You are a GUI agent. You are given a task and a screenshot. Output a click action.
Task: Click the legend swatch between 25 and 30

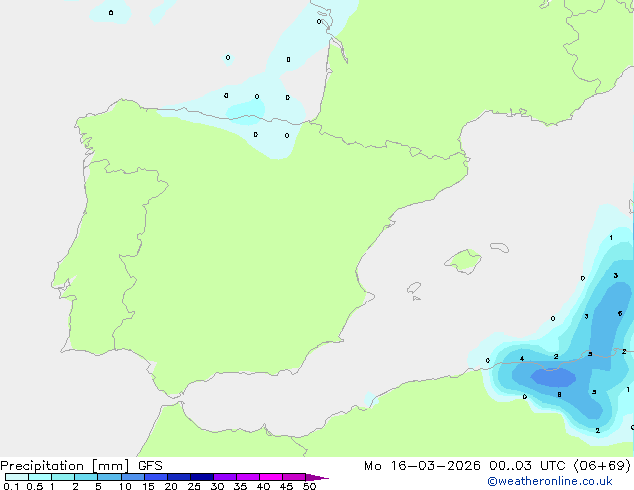point(202,477)
